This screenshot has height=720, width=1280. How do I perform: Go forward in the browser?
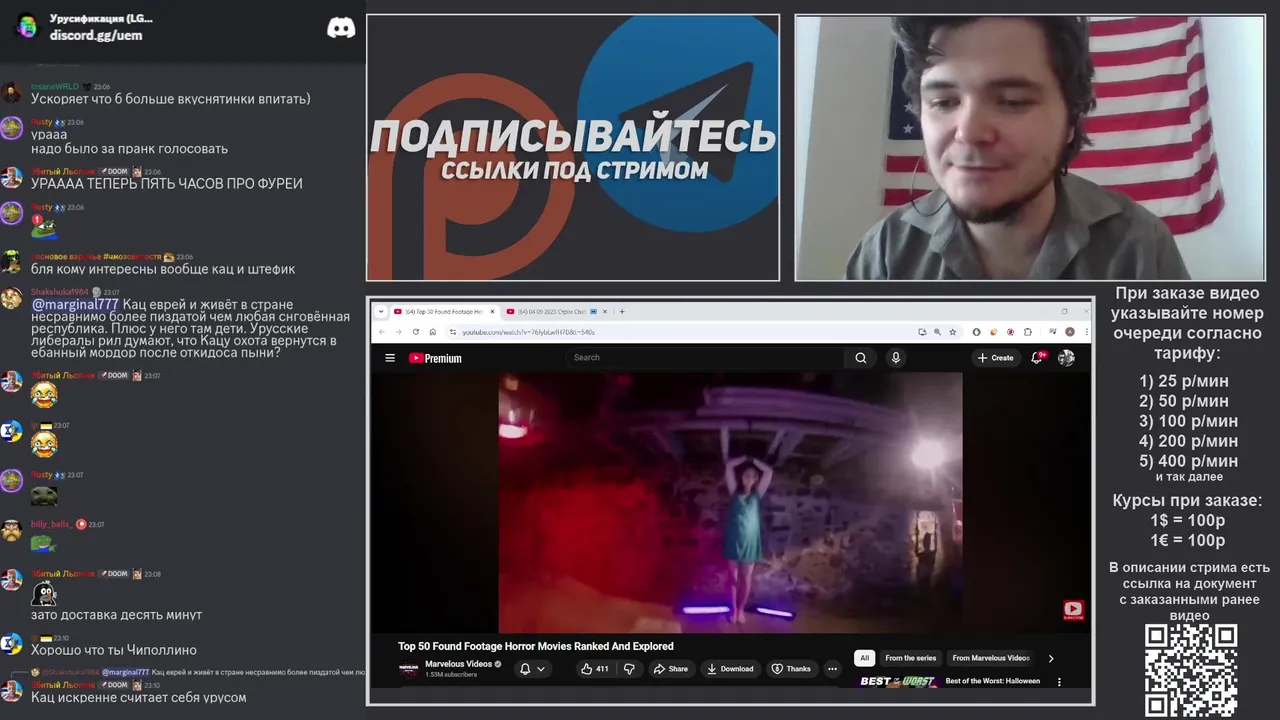399,332
